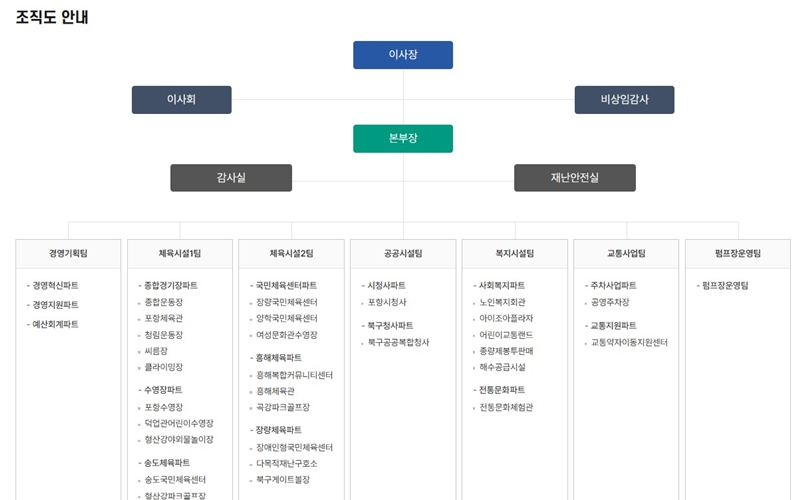
Task: Choose the 장량국민체육센터 entry
Action: 287,302
